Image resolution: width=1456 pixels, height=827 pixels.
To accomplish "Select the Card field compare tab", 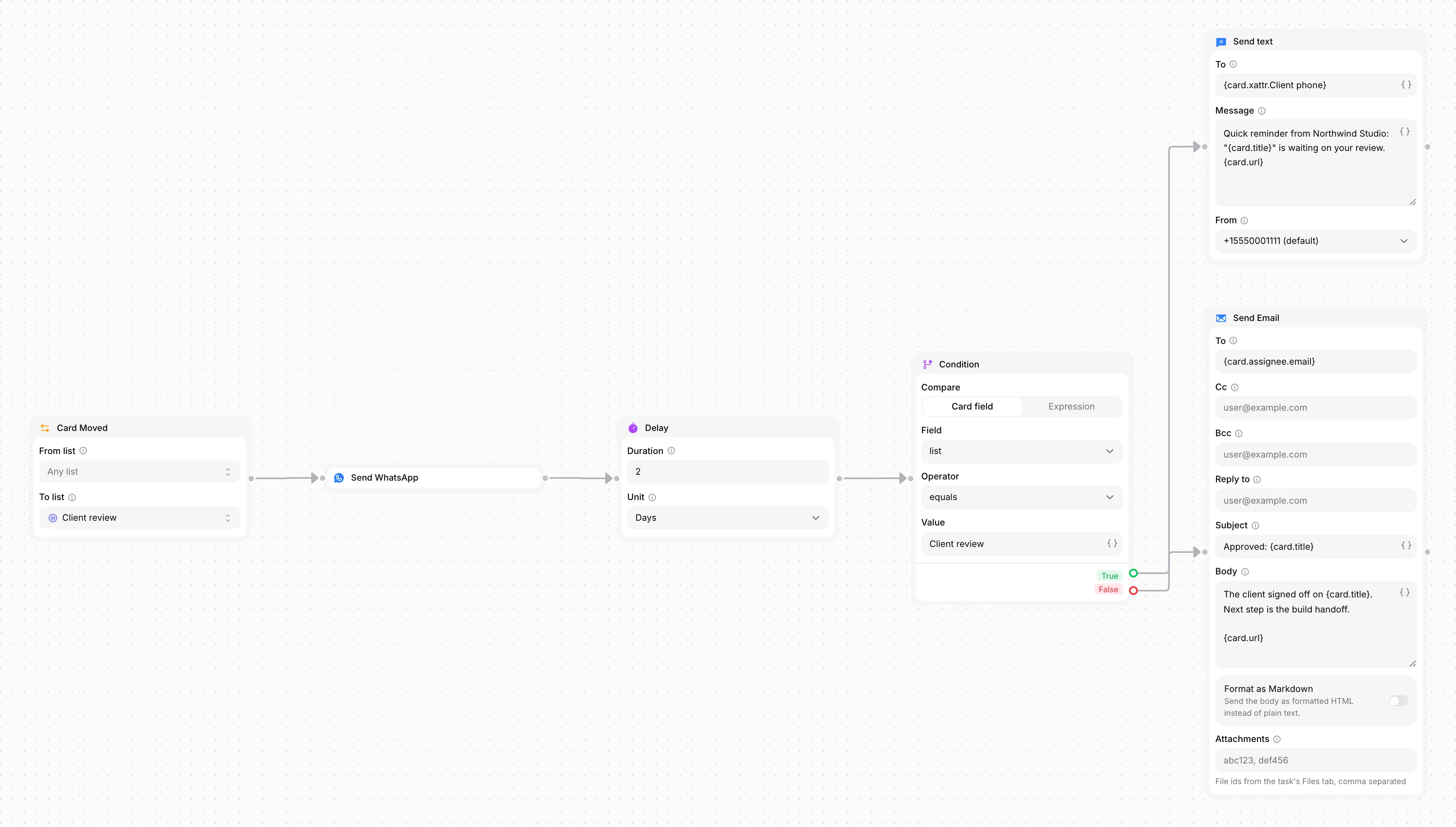I will [972, 406].
